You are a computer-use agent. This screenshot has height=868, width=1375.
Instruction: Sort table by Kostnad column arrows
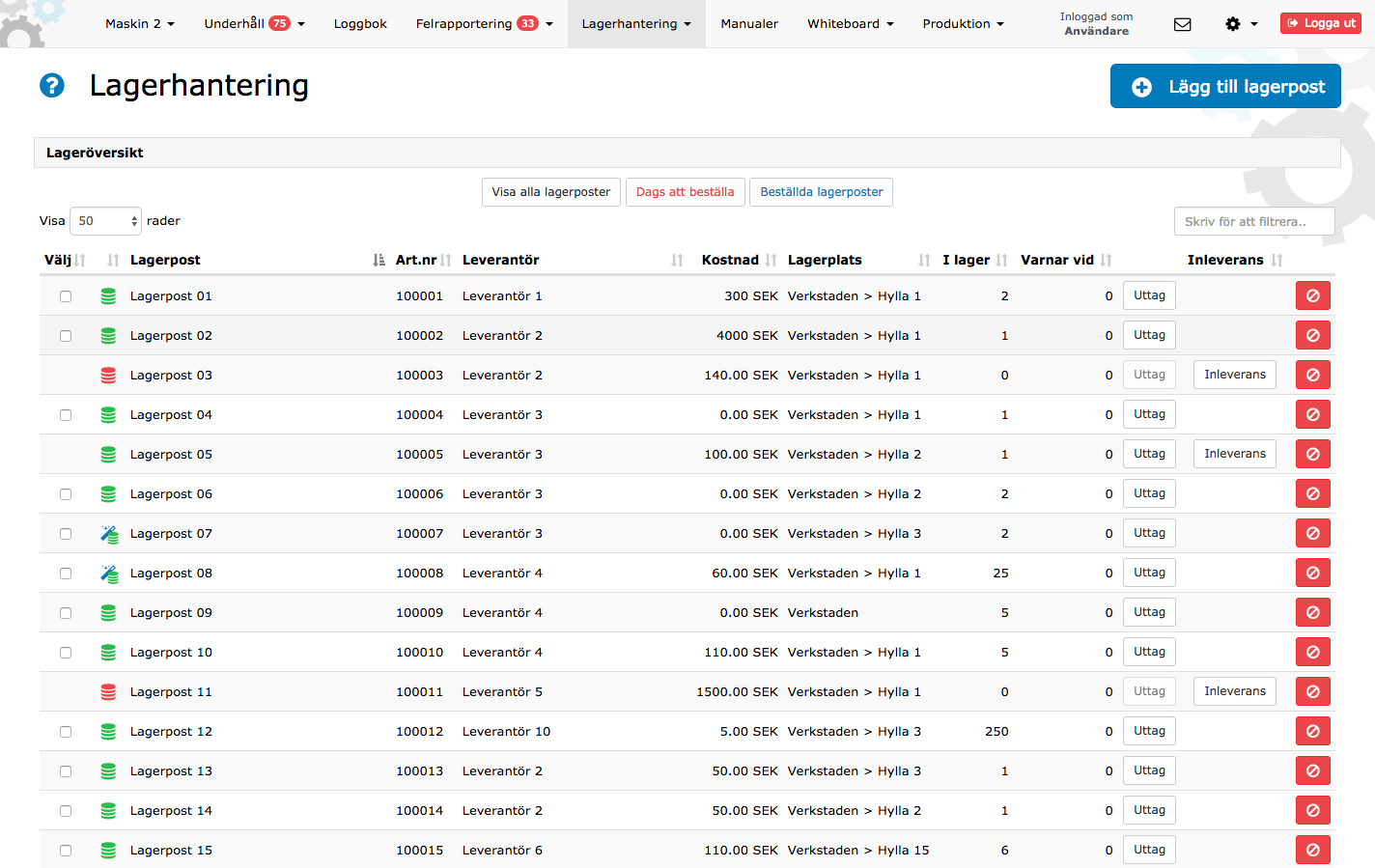coord(771,260)
